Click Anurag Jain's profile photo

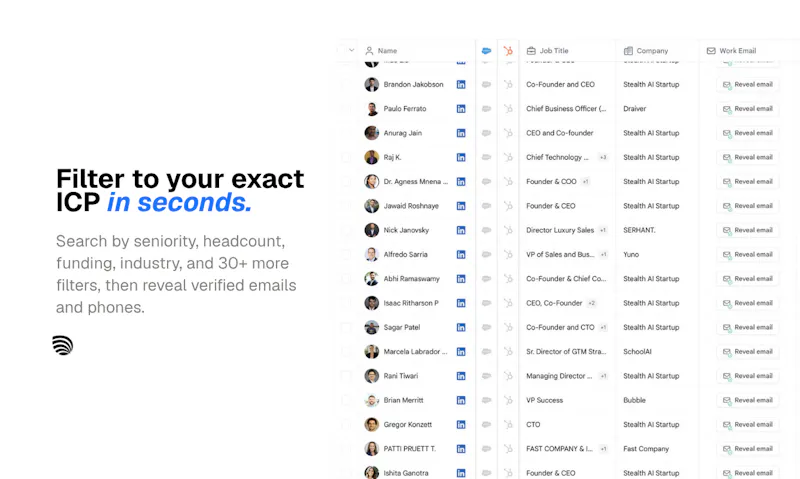pos(371,133)
